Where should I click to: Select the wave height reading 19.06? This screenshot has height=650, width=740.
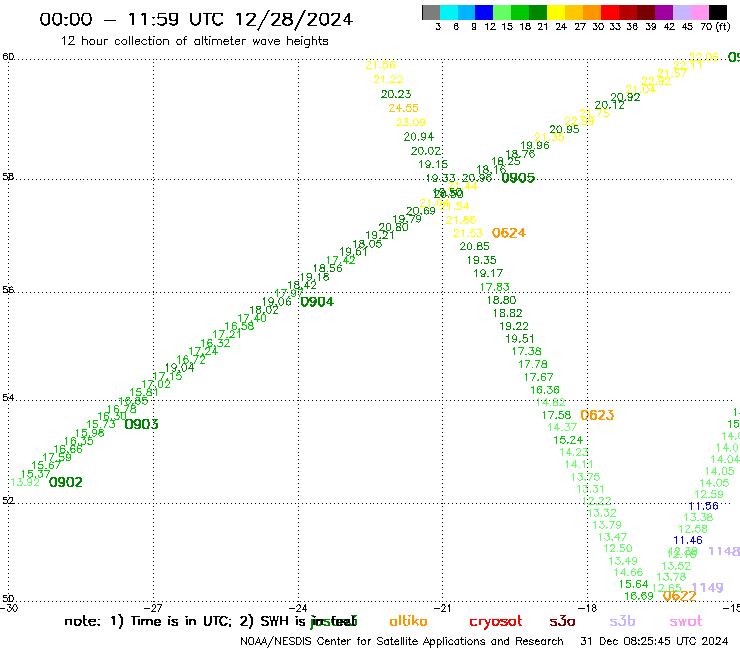277,302
